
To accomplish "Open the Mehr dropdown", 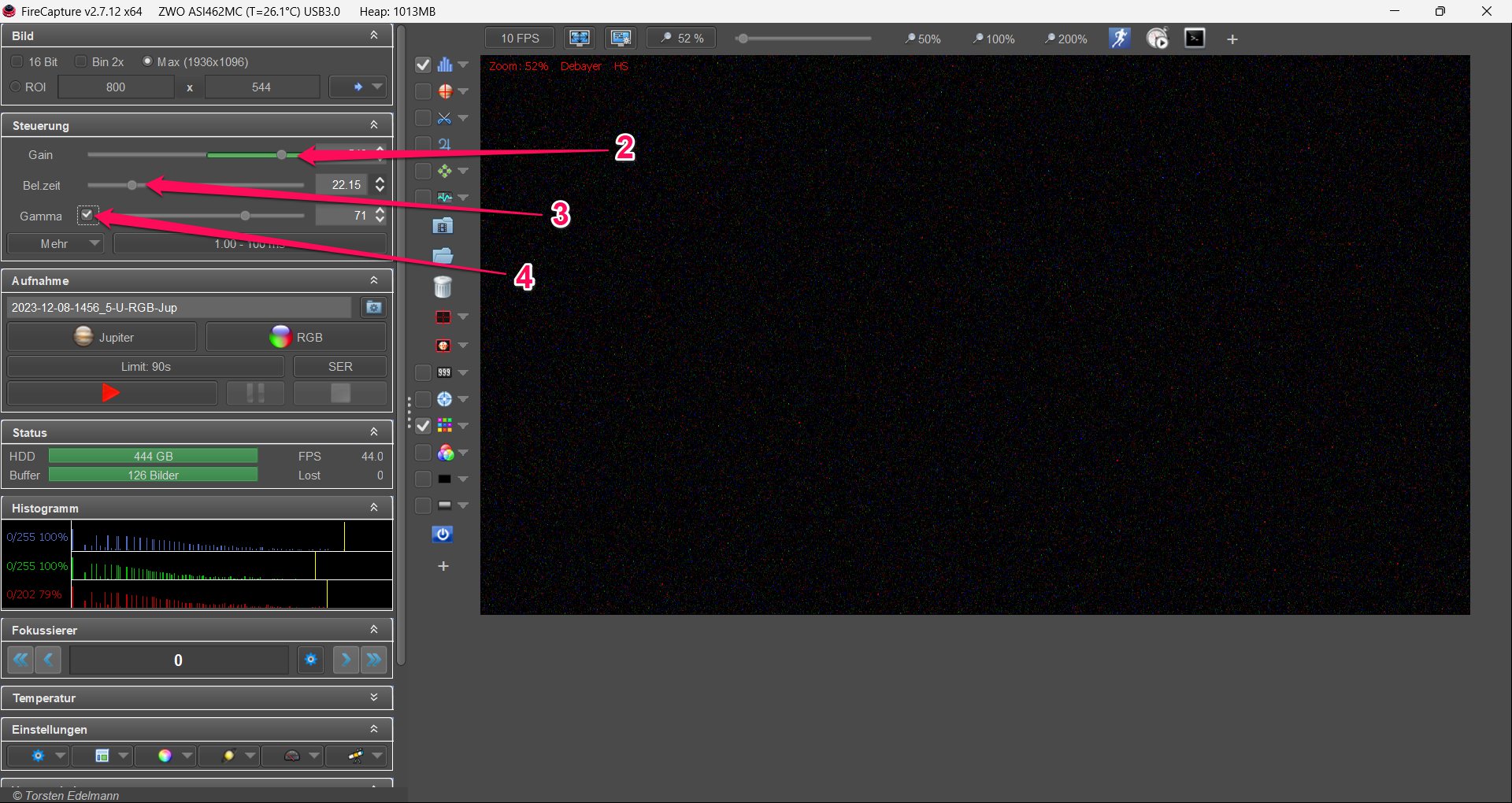I will (56, 244).
